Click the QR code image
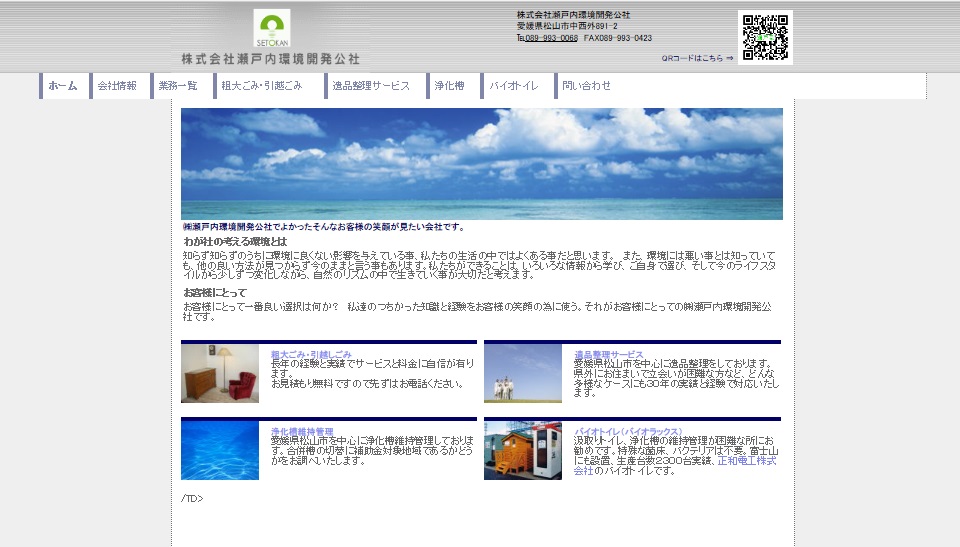 765,37
